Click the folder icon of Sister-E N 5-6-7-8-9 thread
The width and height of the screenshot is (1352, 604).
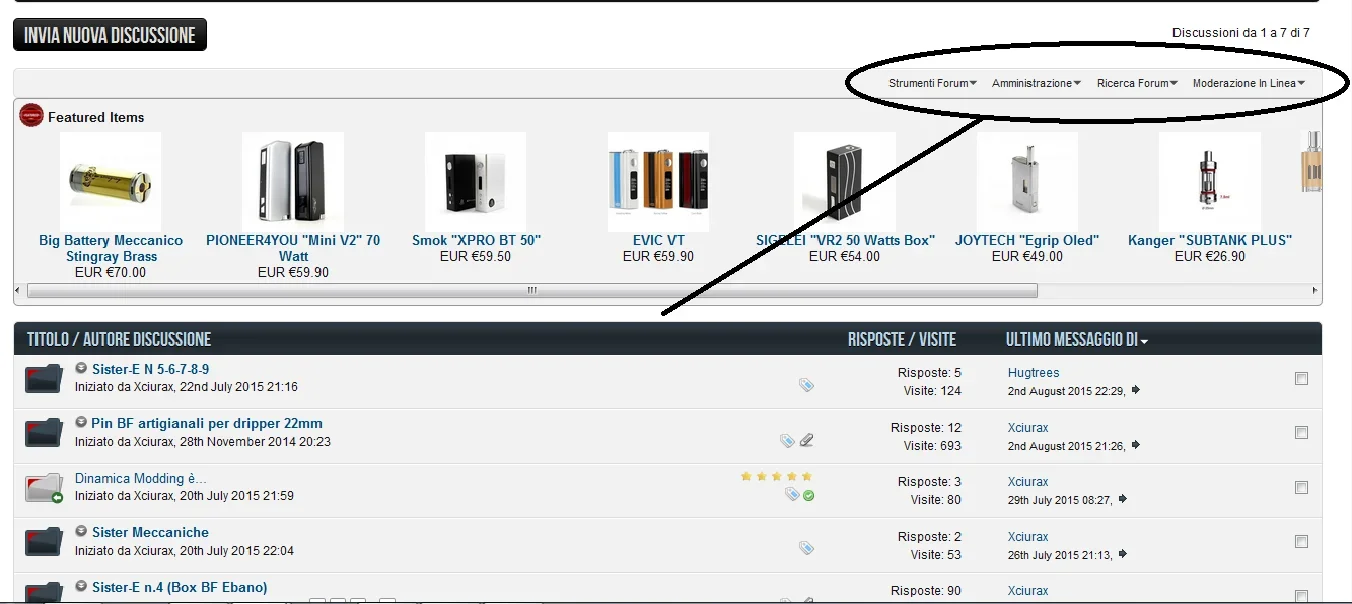click(x=44, y=380)
